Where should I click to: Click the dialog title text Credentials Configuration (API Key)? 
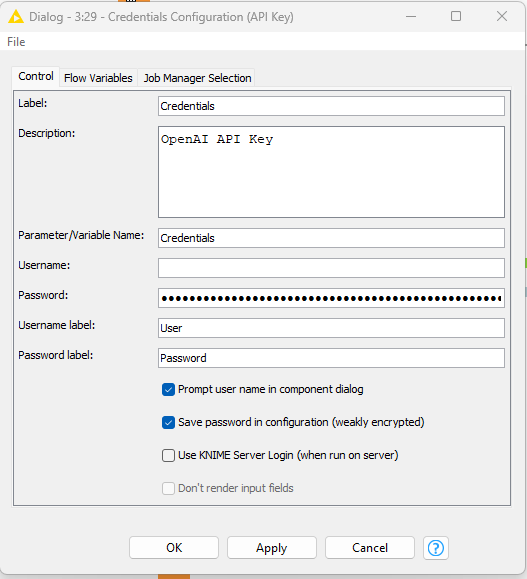point(201,17)
